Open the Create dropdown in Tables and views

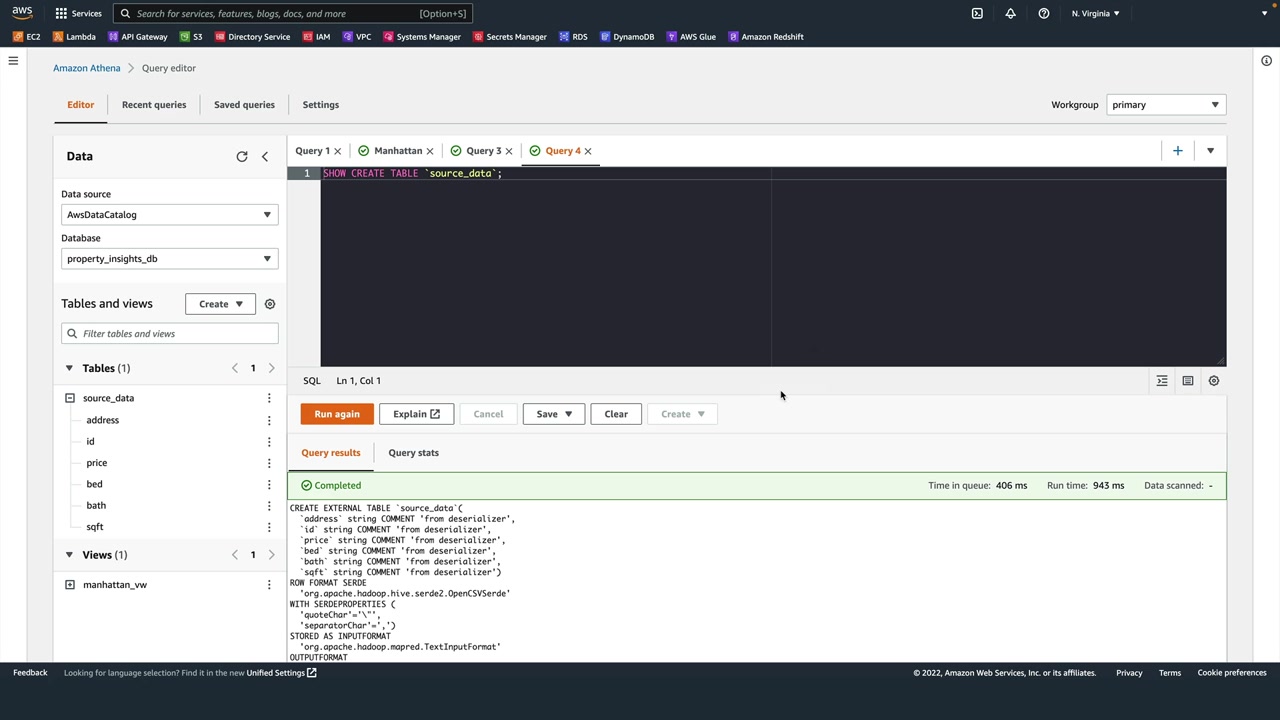pos(220,304)
